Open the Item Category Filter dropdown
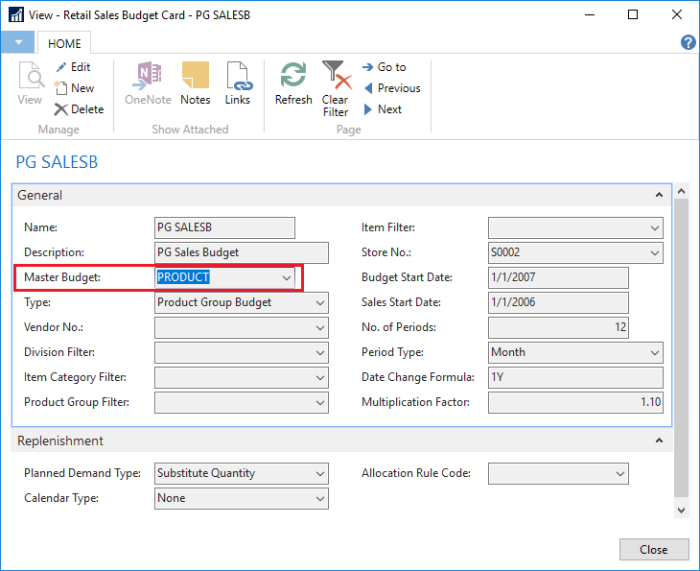 [x=320, y=378]
